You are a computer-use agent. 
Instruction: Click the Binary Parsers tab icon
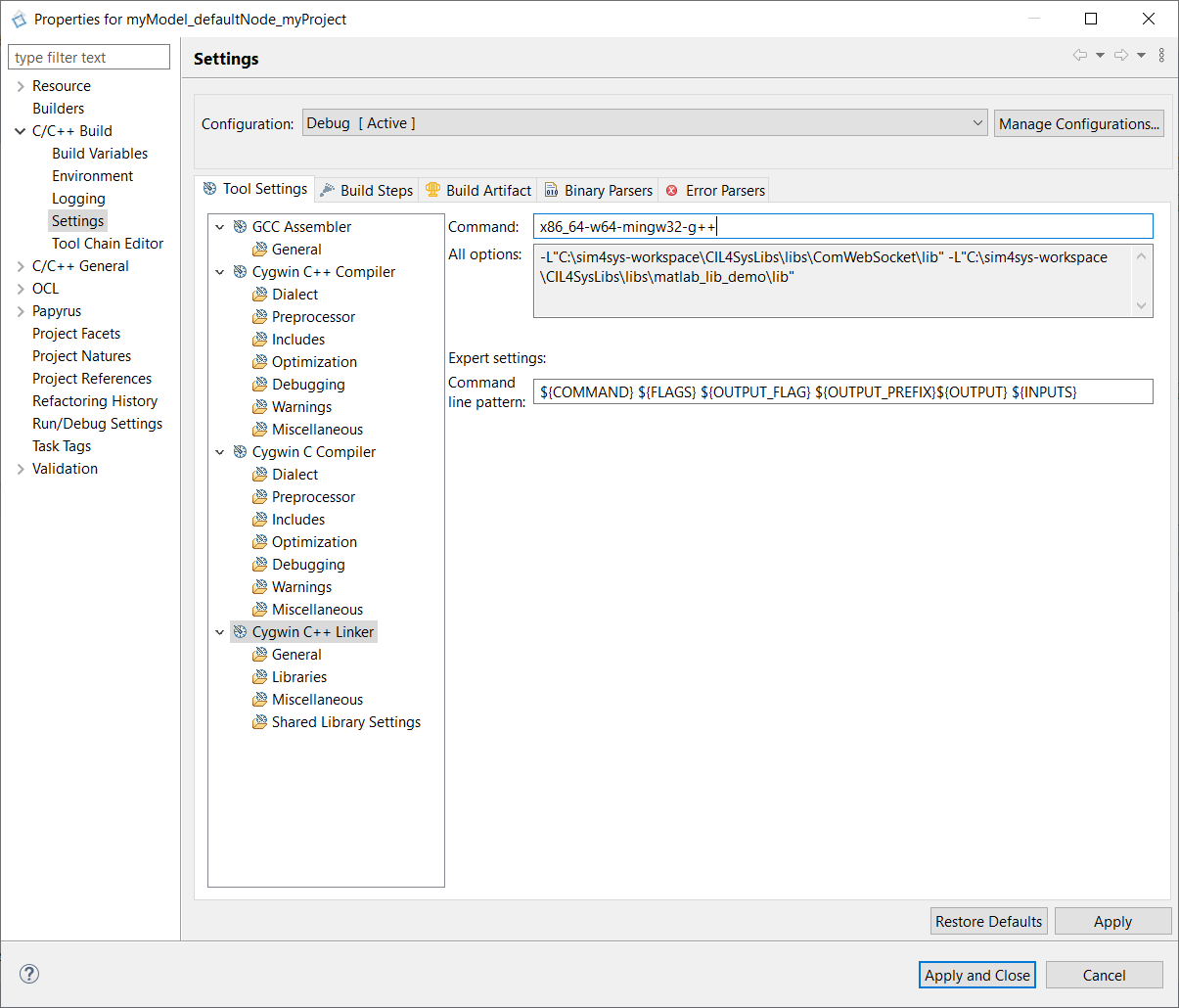(552, 190)
